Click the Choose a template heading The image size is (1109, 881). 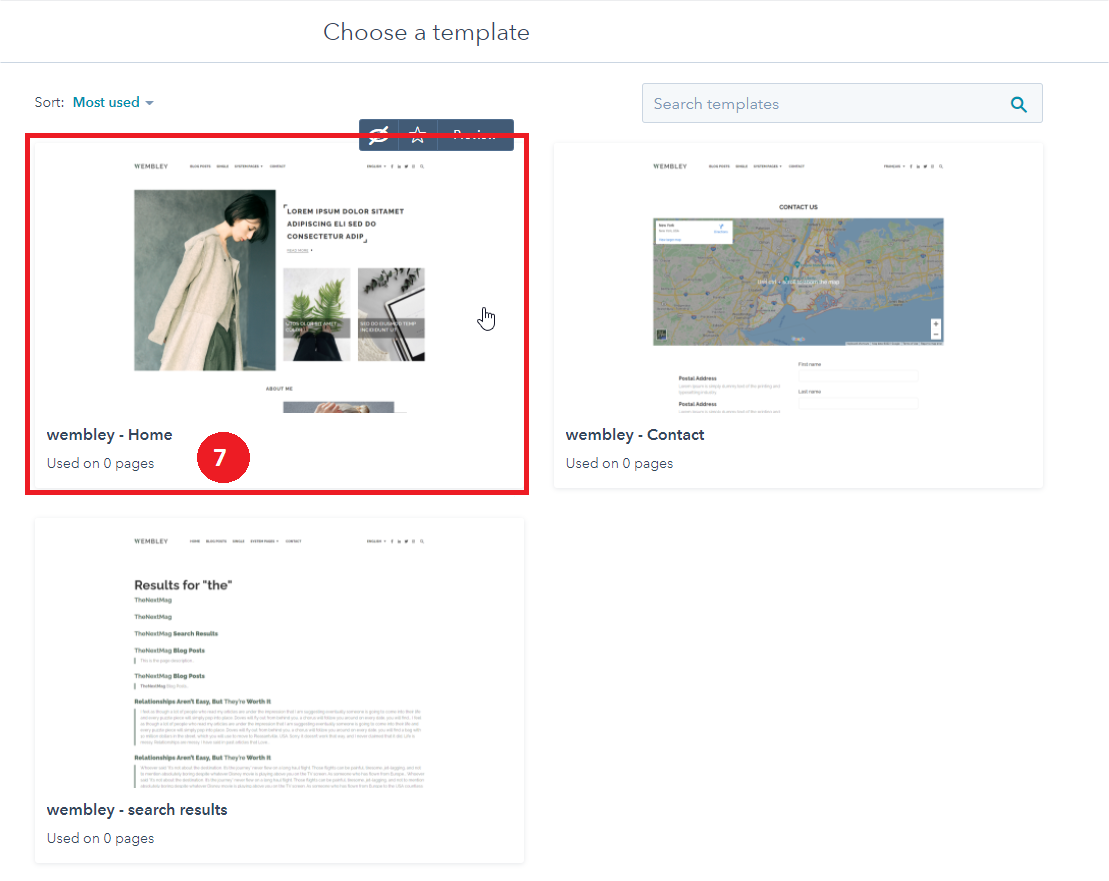(426, 32)
